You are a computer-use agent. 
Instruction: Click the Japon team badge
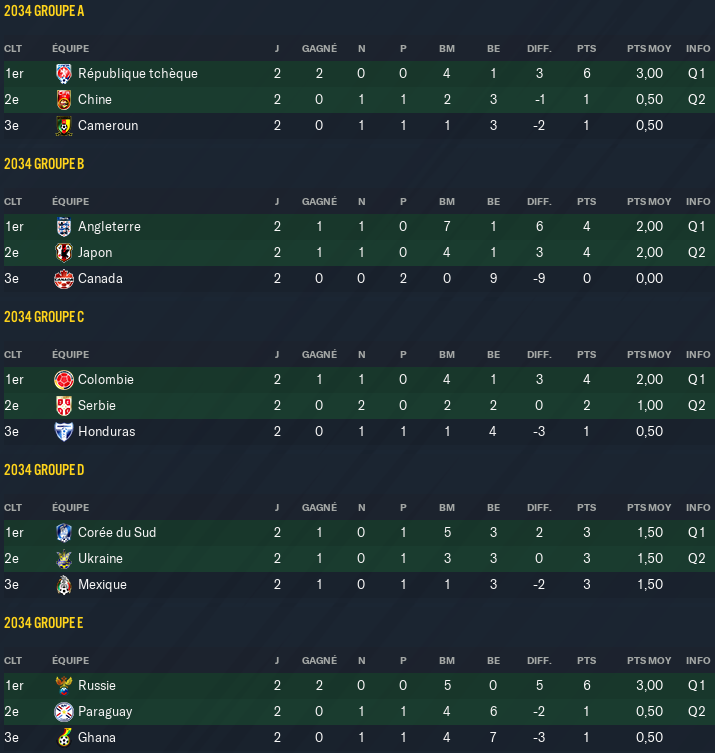64,253
